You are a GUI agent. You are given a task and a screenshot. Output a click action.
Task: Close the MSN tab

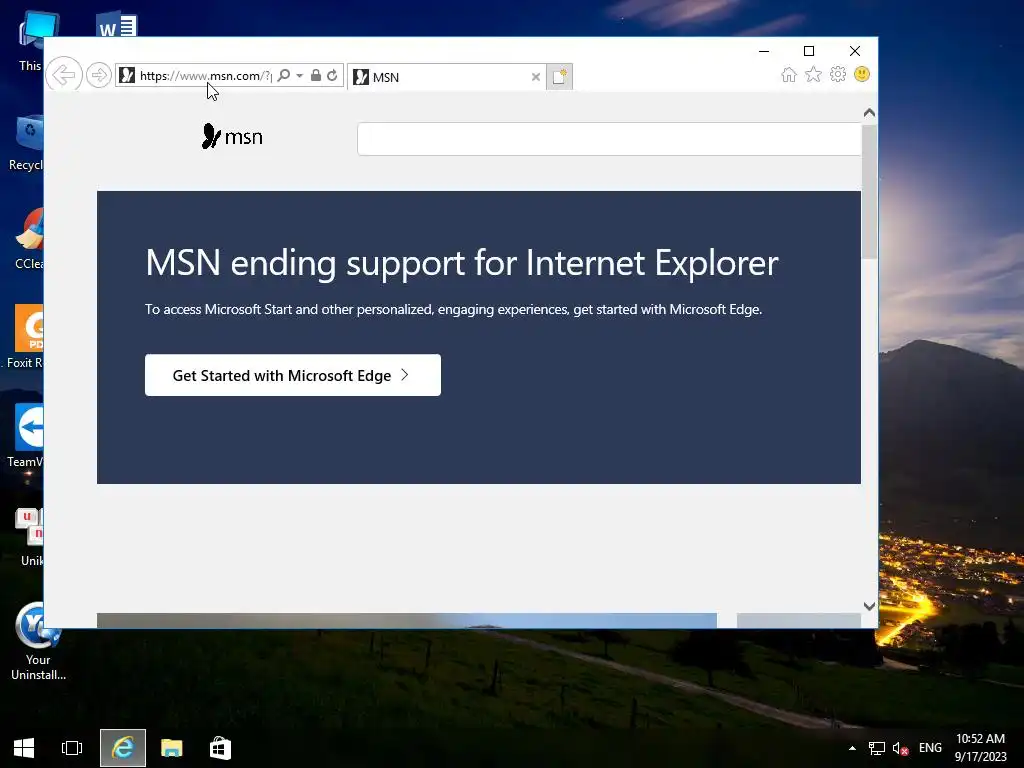pos(536,77)
